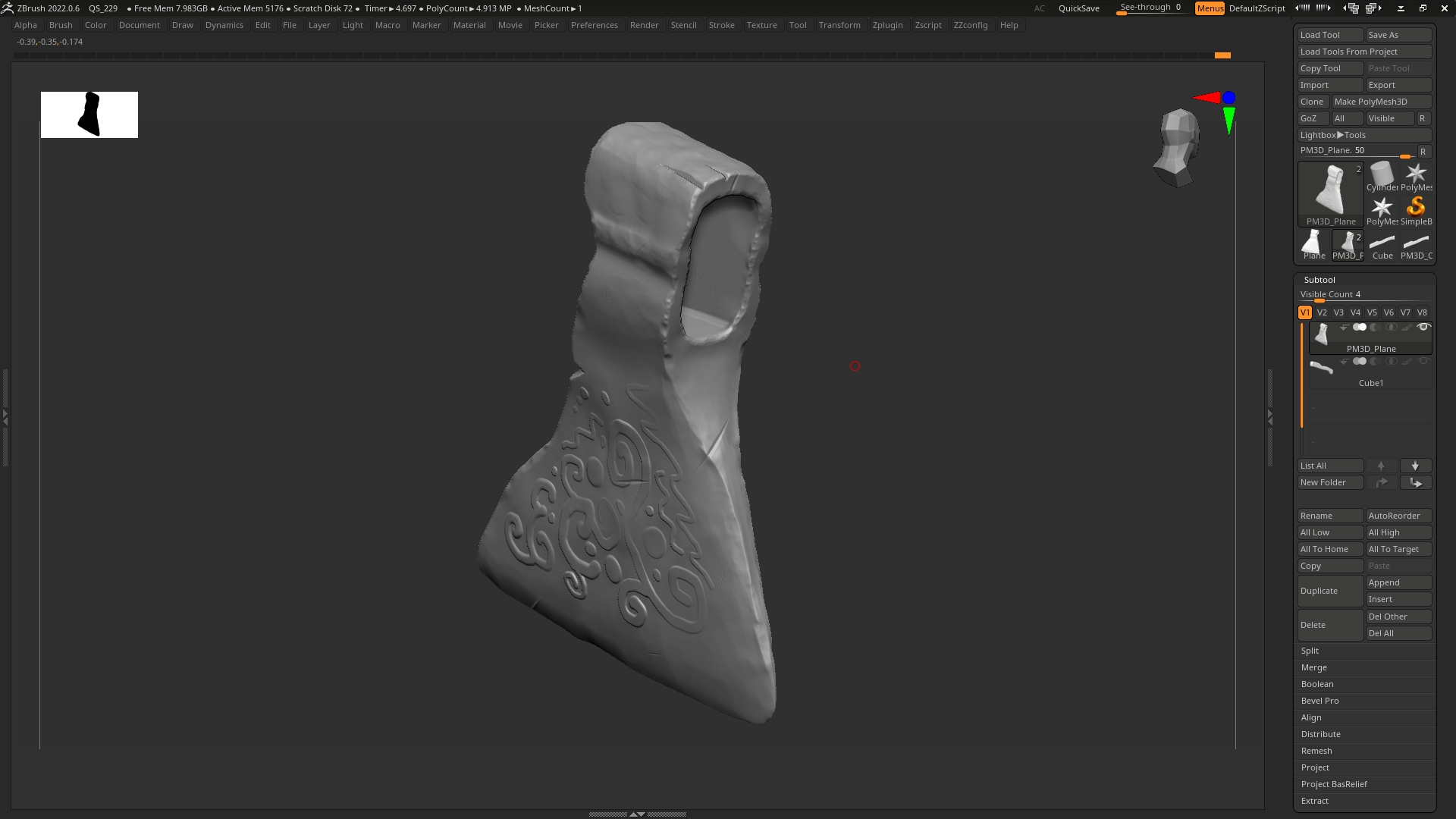Click the silhouette thumbnail preview
The height and width of the screenshot is (819, 1456).
(89, 115)
